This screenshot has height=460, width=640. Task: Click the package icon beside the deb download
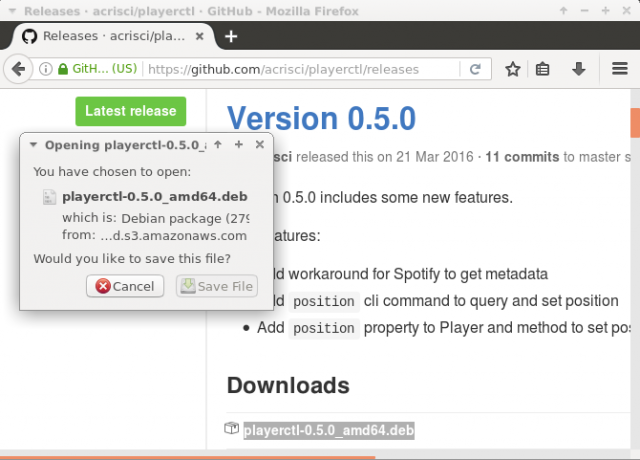(231, 428)
